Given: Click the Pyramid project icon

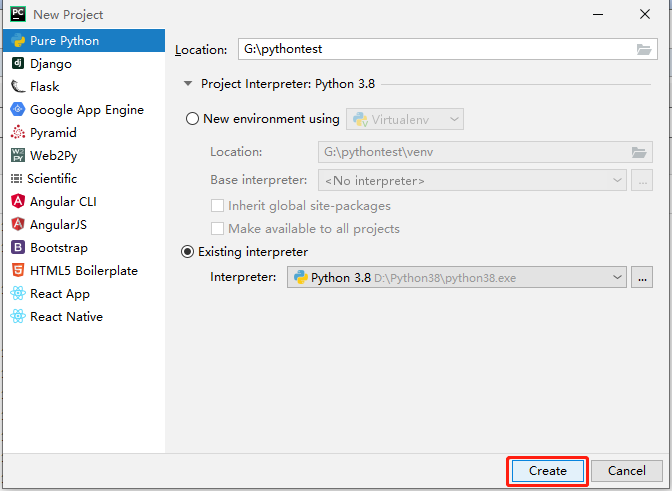Looking at the screenshot, I should (x=18, y=133).
